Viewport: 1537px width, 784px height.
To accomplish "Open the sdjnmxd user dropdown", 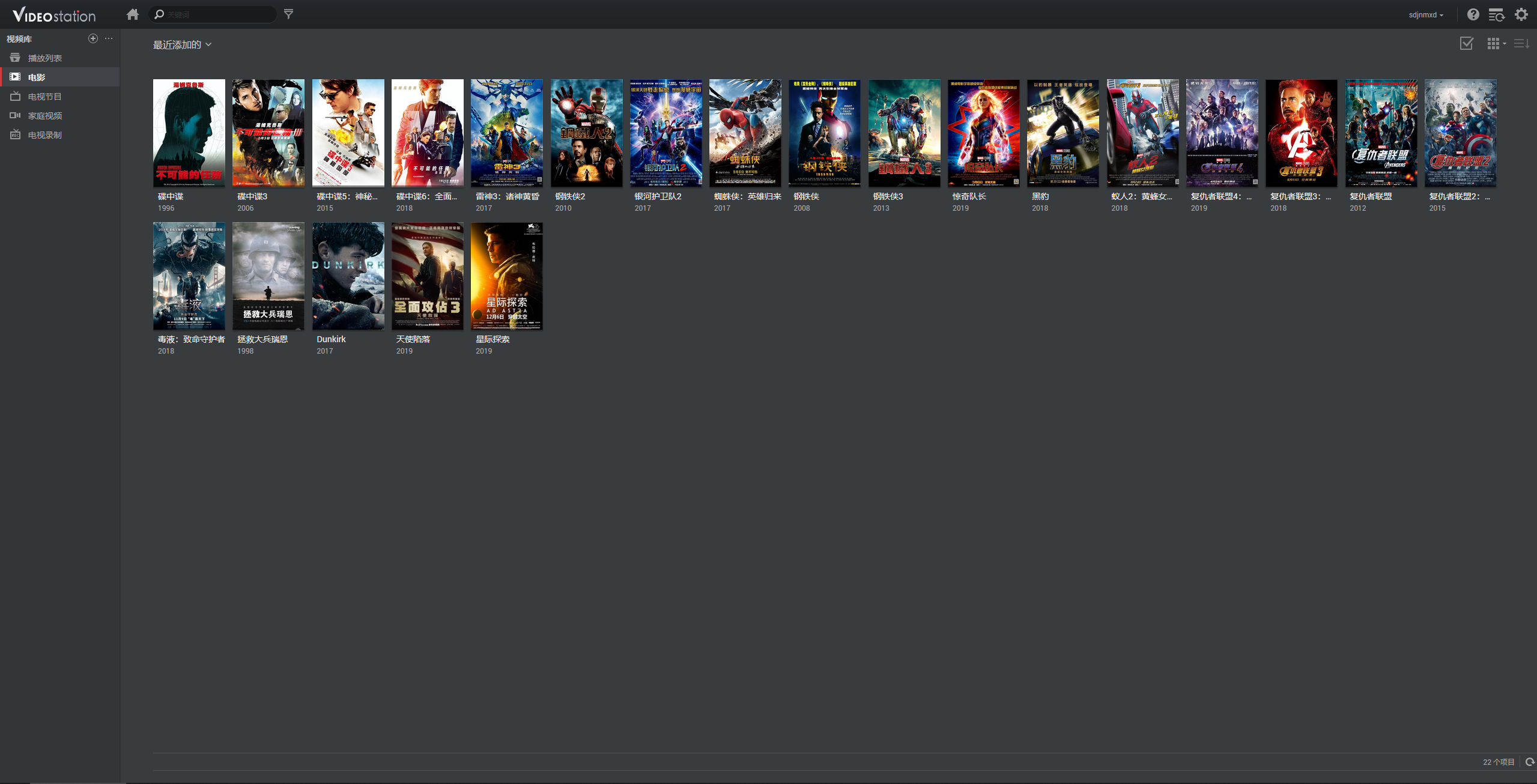I will (1426, 15).
